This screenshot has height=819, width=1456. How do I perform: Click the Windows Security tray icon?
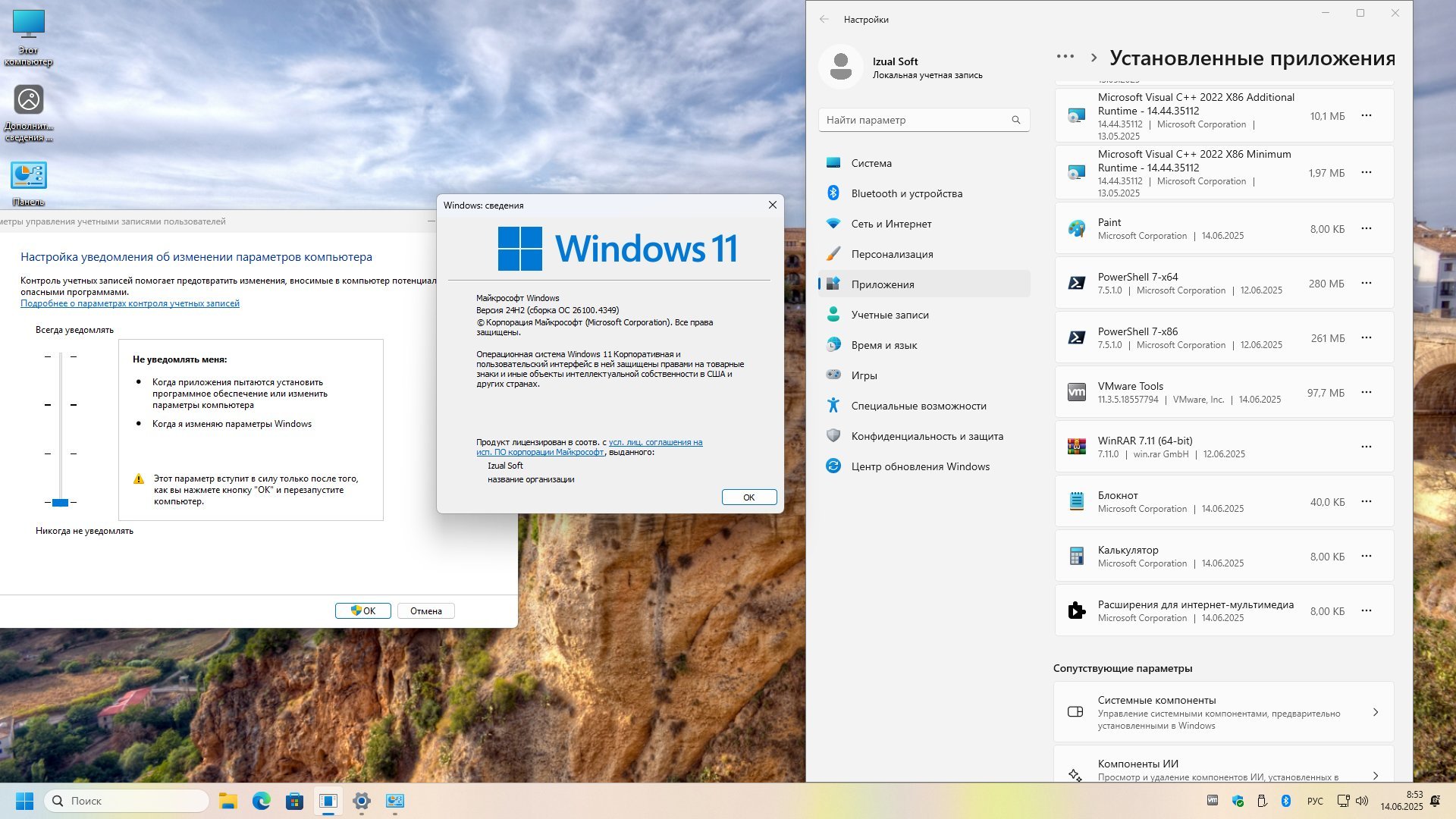tap(1238, 801)
